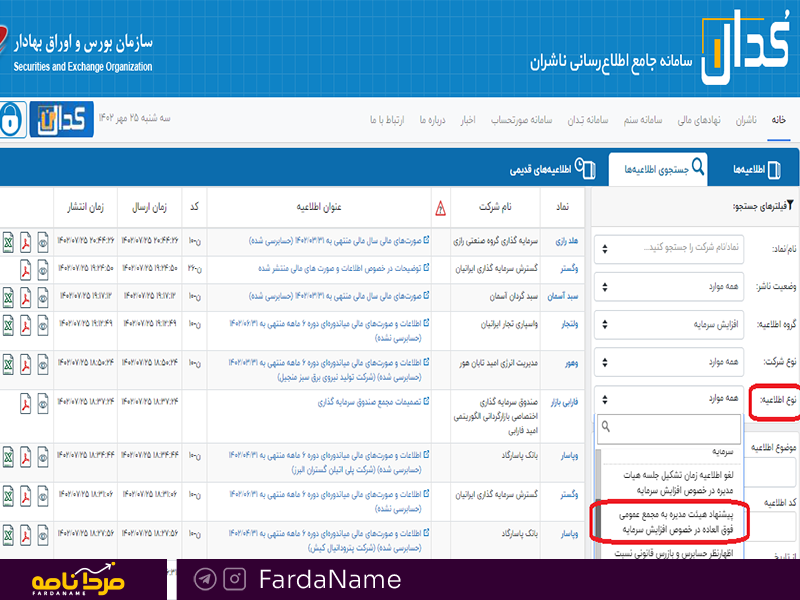The width and height of the screenshot is (800, 600).
Task: View فارابی بازار notice via eye icon
Action: click(x=43, y=404)
